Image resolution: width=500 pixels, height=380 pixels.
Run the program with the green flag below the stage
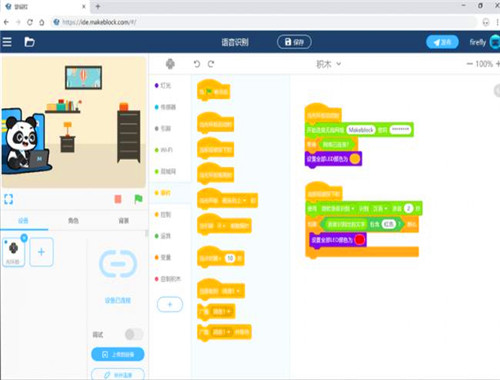click(x=138, y=199)
